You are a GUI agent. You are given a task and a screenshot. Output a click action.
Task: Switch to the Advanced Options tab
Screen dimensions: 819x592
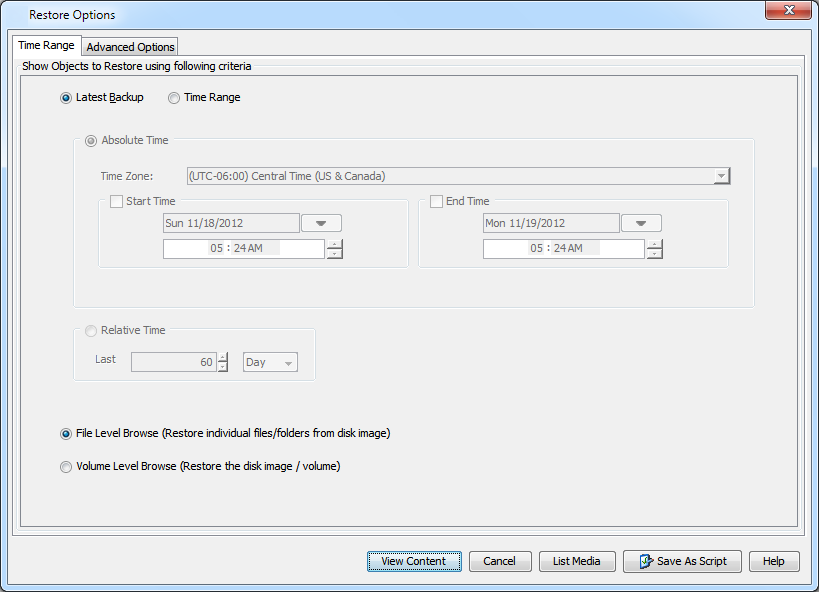[x=129, y=46]
